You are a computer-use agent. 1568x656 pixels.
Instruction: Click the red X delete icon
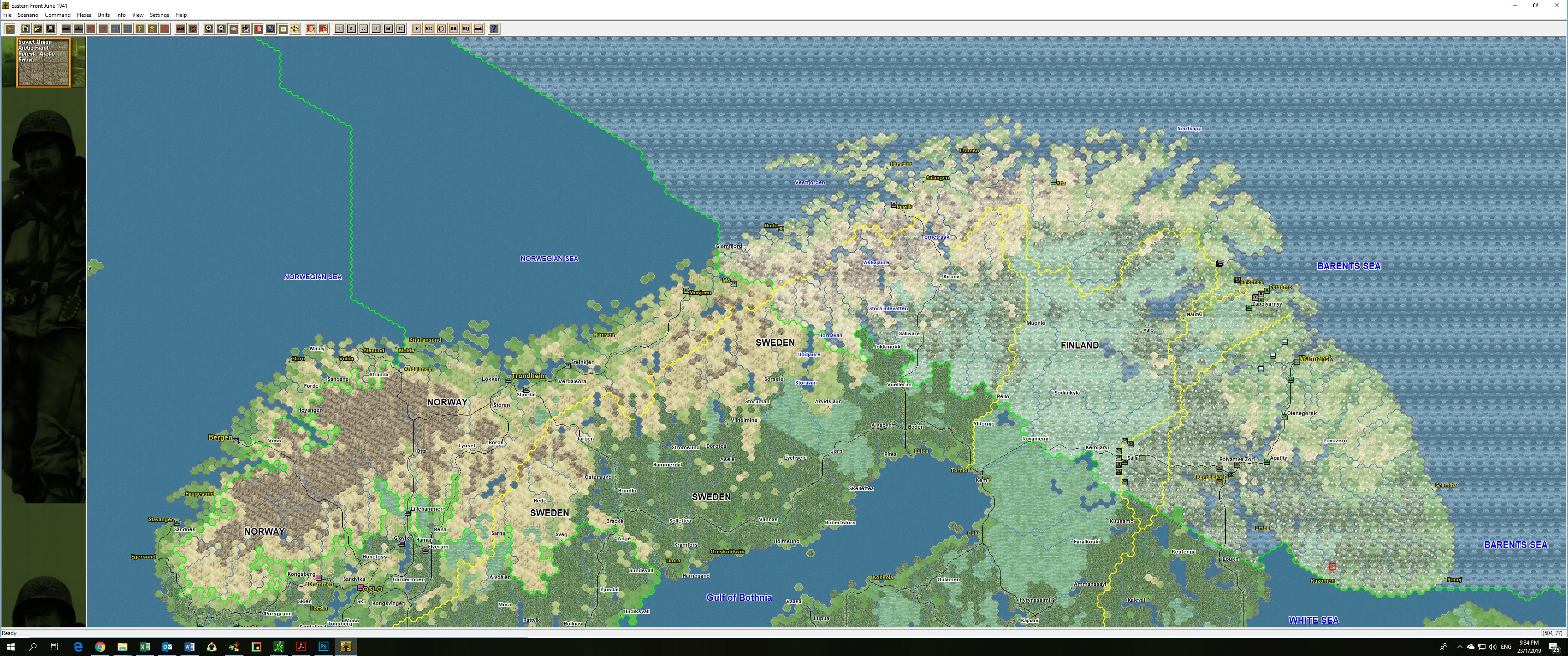(x=165, y=29)
